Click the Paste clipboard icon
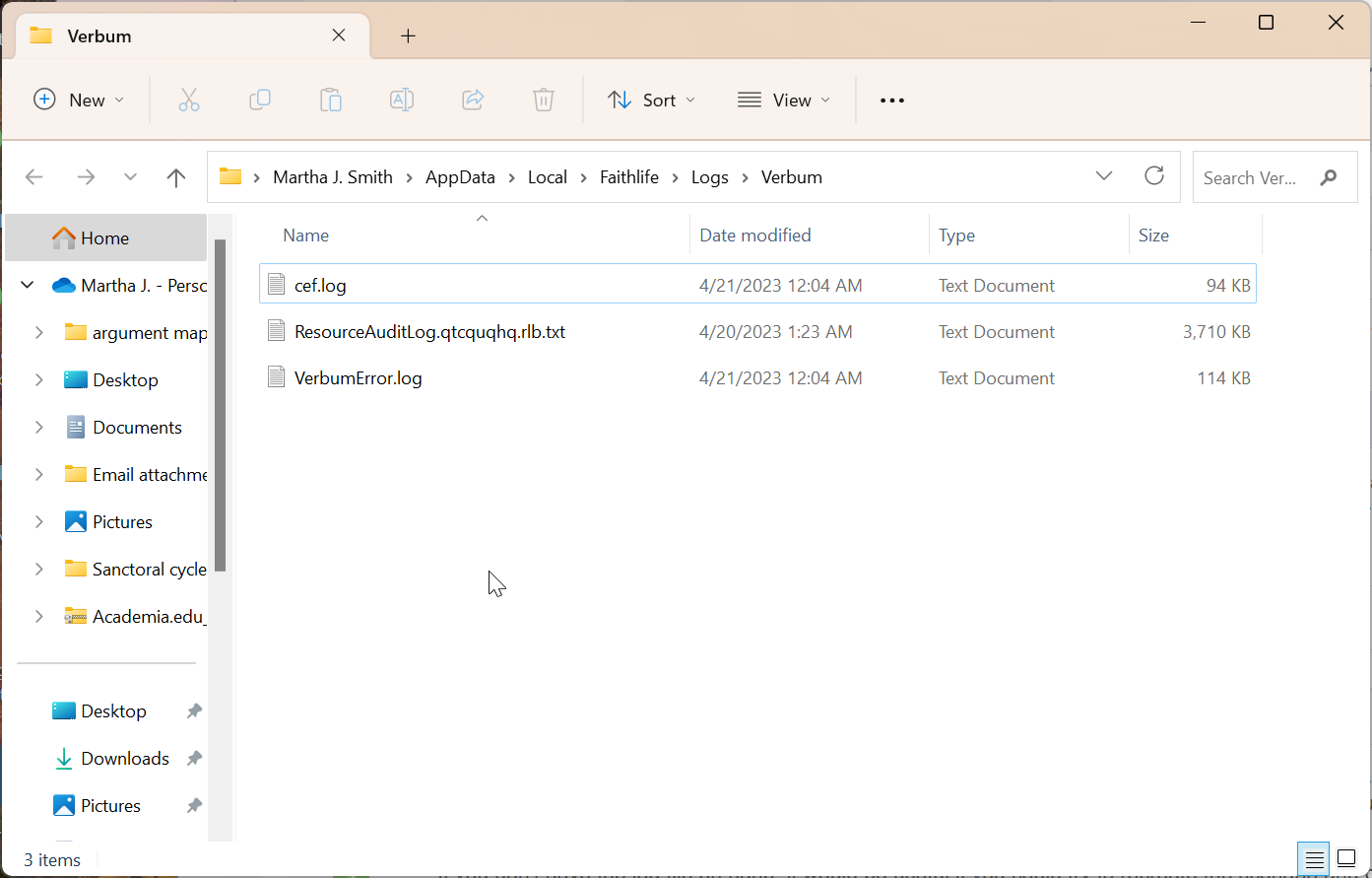 click(331, 100)
